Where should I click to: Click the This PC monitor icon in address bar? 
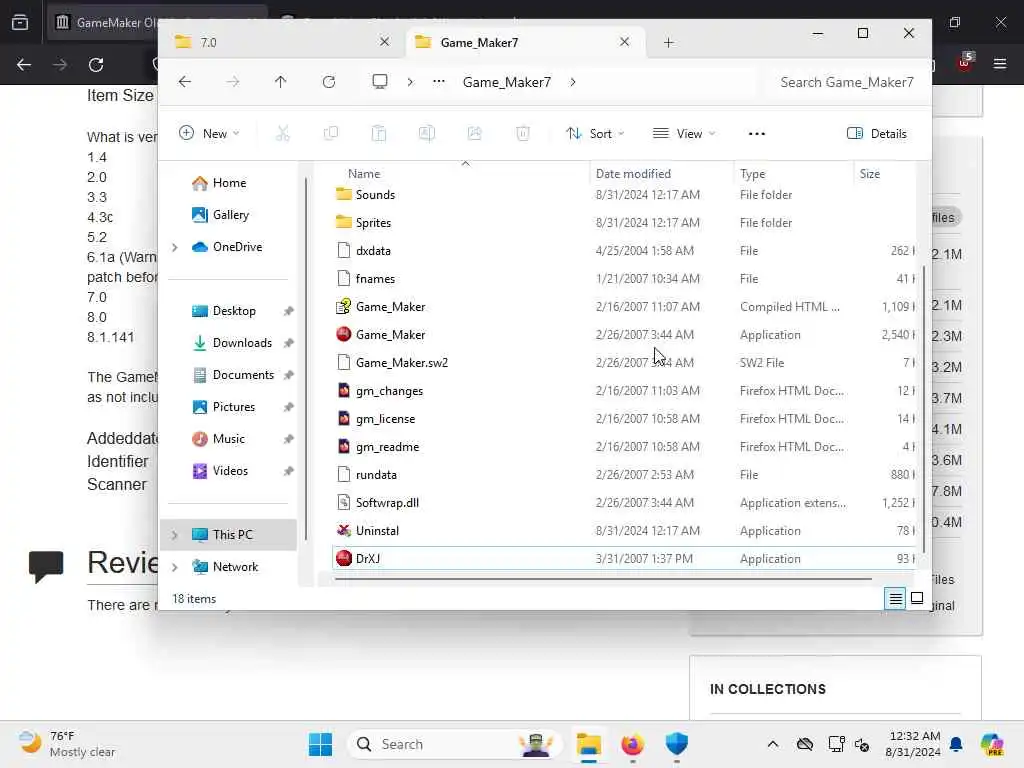pyautogui.click(x=379, y=82)
